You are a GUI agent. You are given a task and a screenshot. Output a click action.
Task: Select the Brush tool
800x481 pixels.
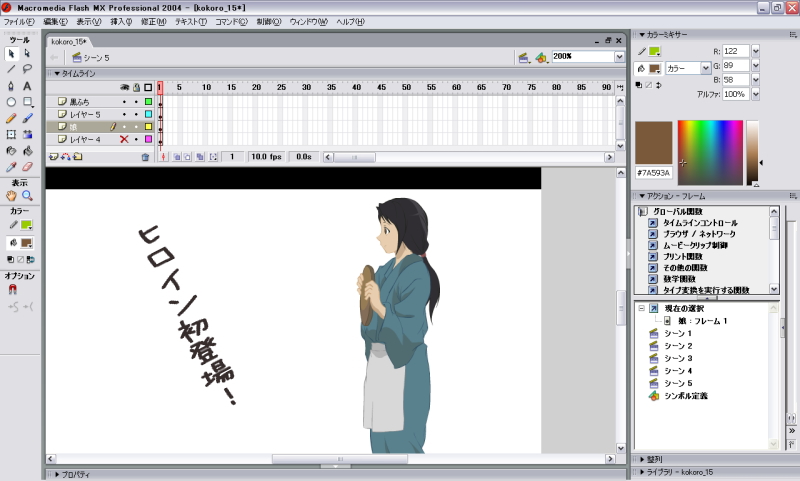pyautogui.click(x=27, y=118)
